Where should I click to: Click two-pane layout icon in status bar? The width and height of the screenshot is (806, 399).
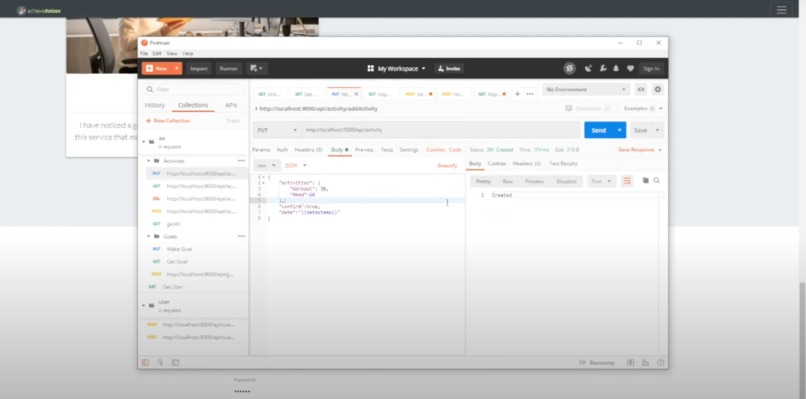click(x=630, y=362)
